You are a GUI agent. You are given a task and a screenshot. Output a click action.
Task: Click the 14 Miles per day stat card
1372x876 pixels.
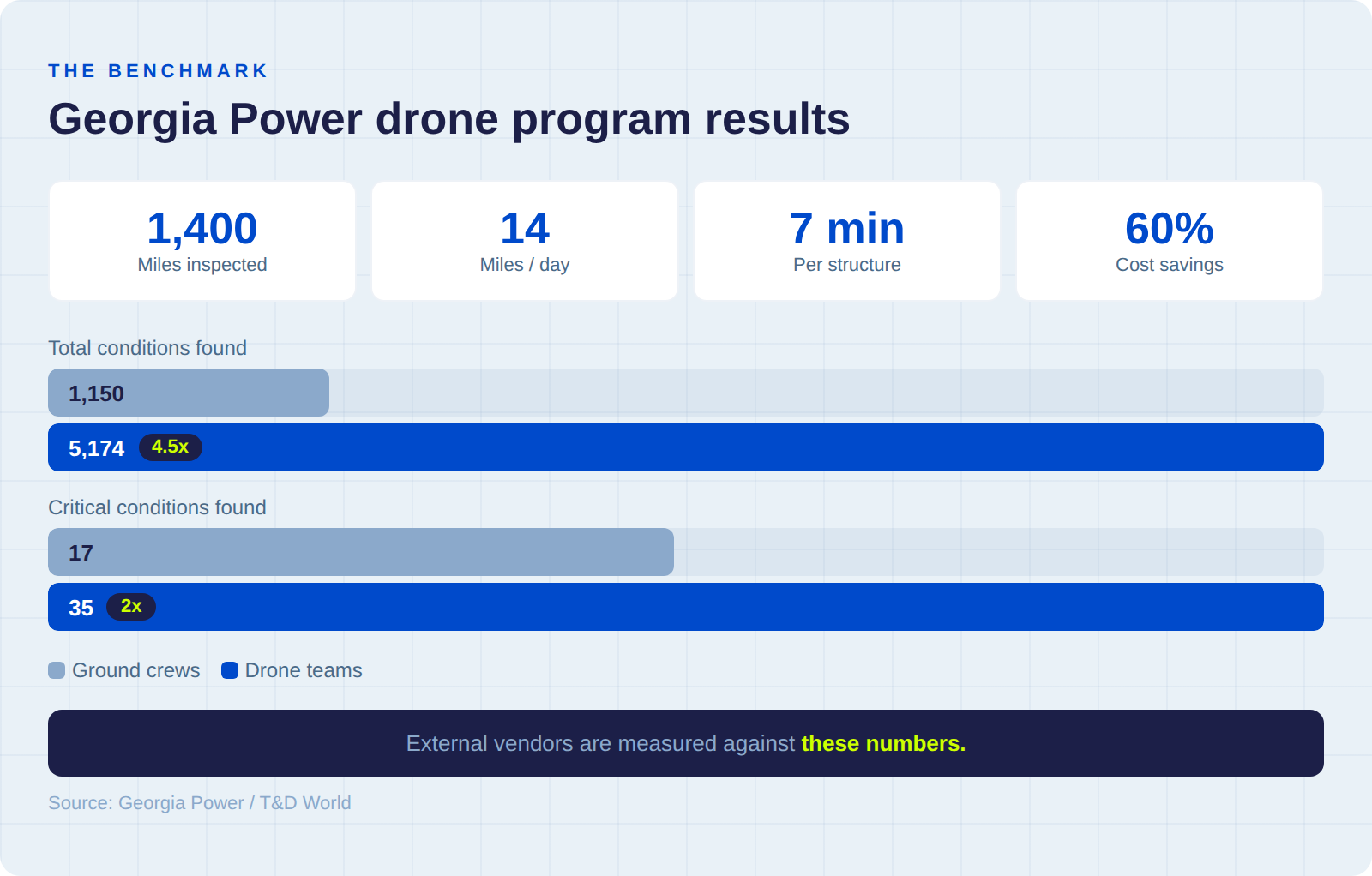(x=524, y=240)
